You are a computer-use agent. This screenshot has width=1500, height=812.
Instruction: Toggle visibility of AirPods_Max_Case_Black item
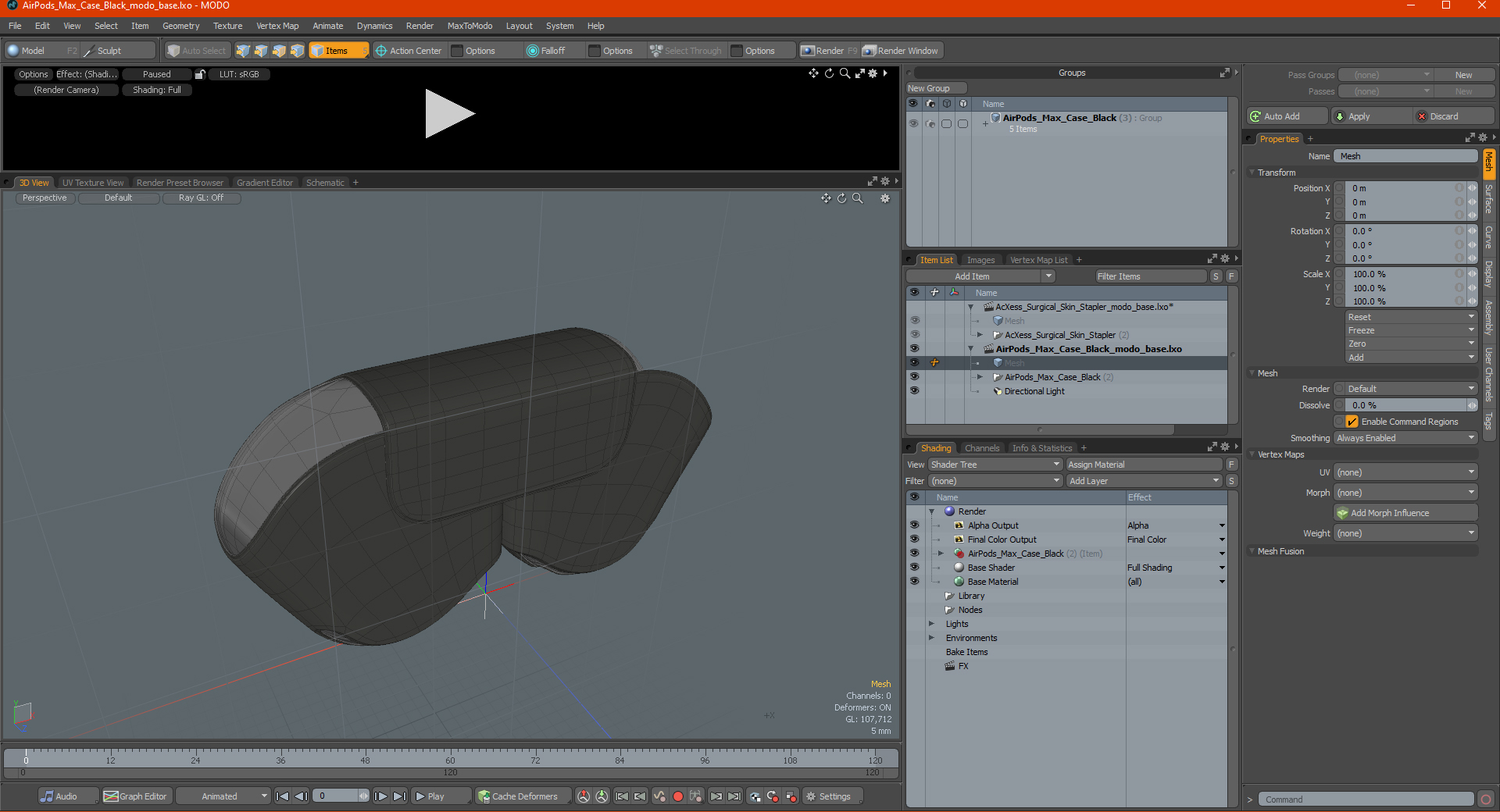tap(914, 377)
